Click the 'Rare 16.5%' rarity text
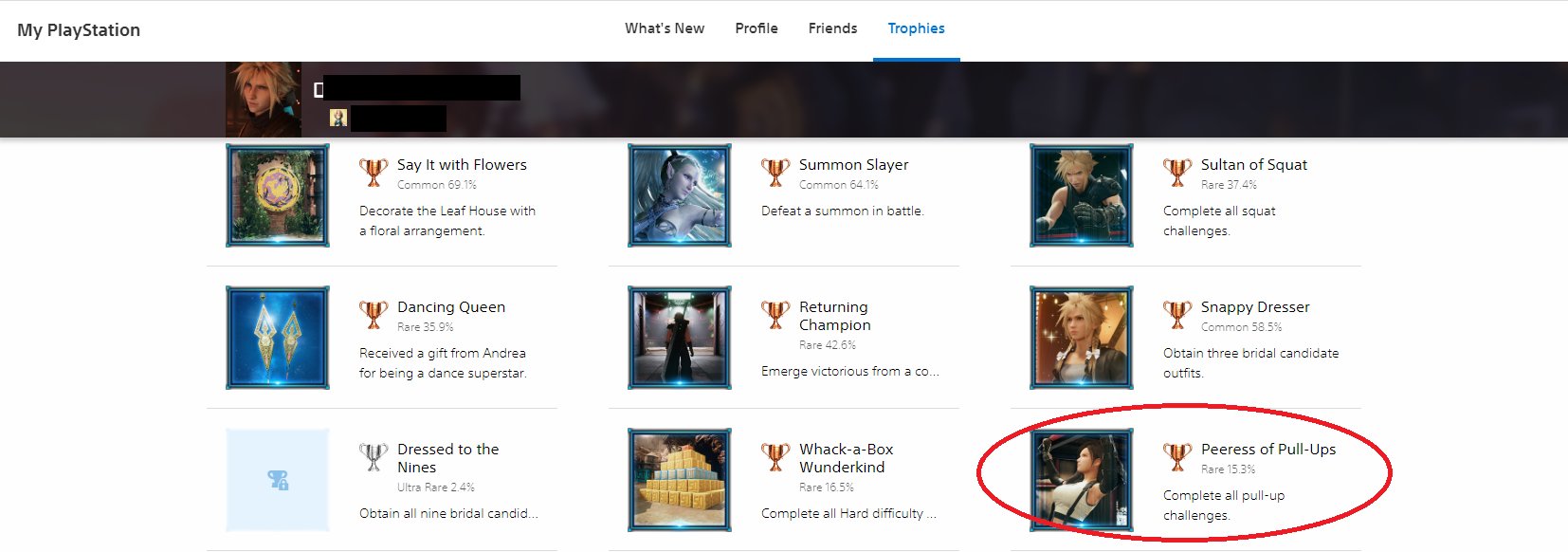Image resolution: width=1568 pixels, height=552 pixels. pyautogui.click(x=827, y=488)
